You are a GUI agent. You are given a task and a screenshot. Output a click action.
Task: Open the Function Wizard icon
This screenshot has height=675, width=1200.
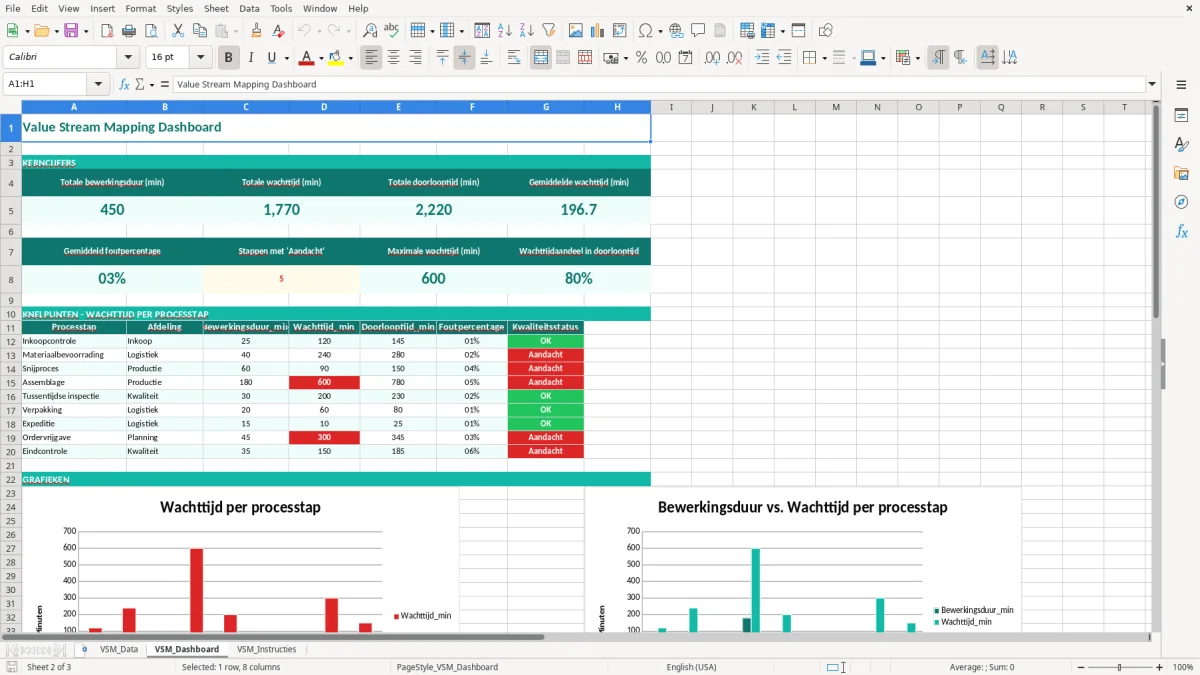pos(124,84)
